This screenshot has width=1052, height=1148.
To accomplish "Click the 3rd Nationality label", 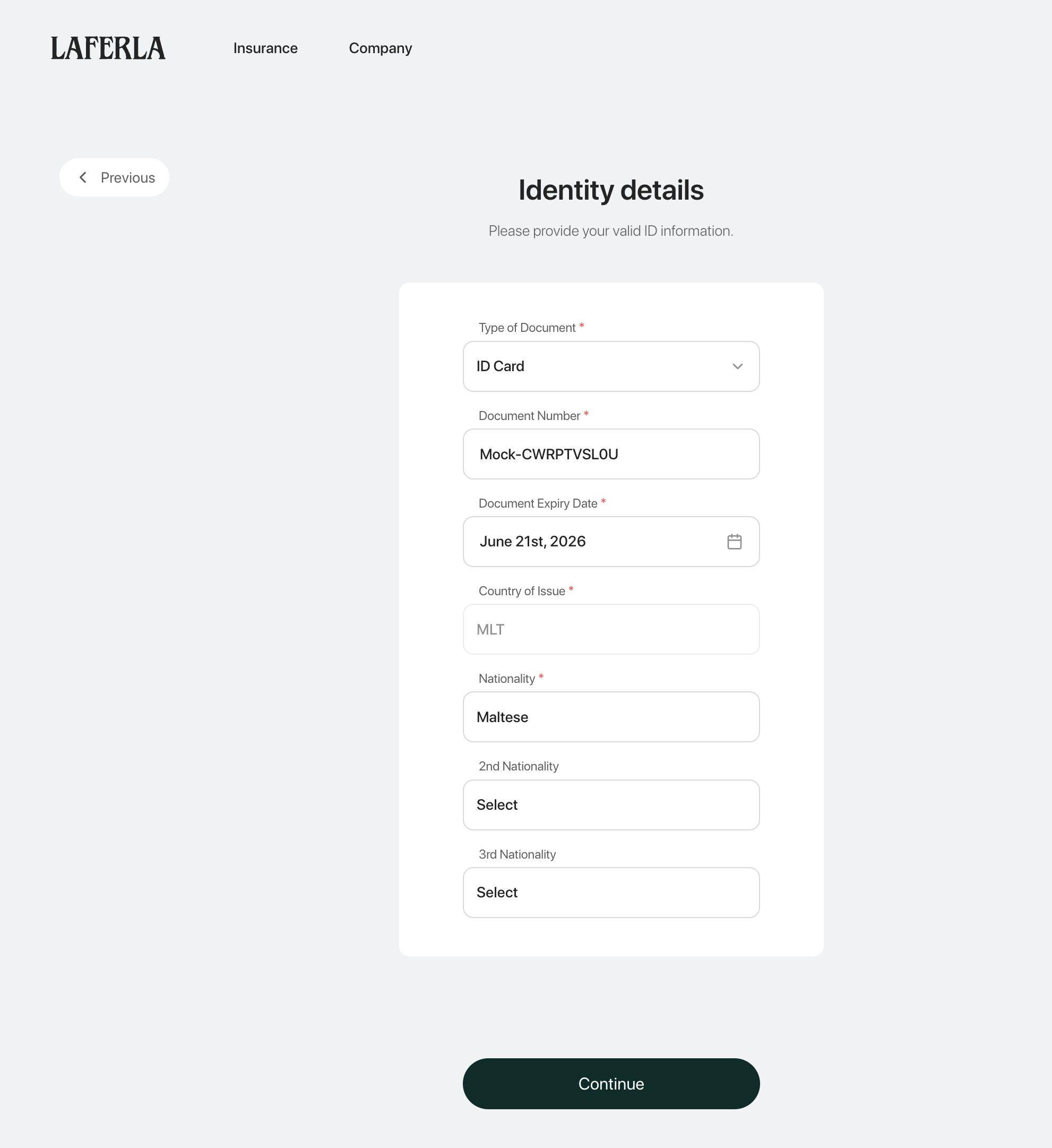I will click(517, 854).
